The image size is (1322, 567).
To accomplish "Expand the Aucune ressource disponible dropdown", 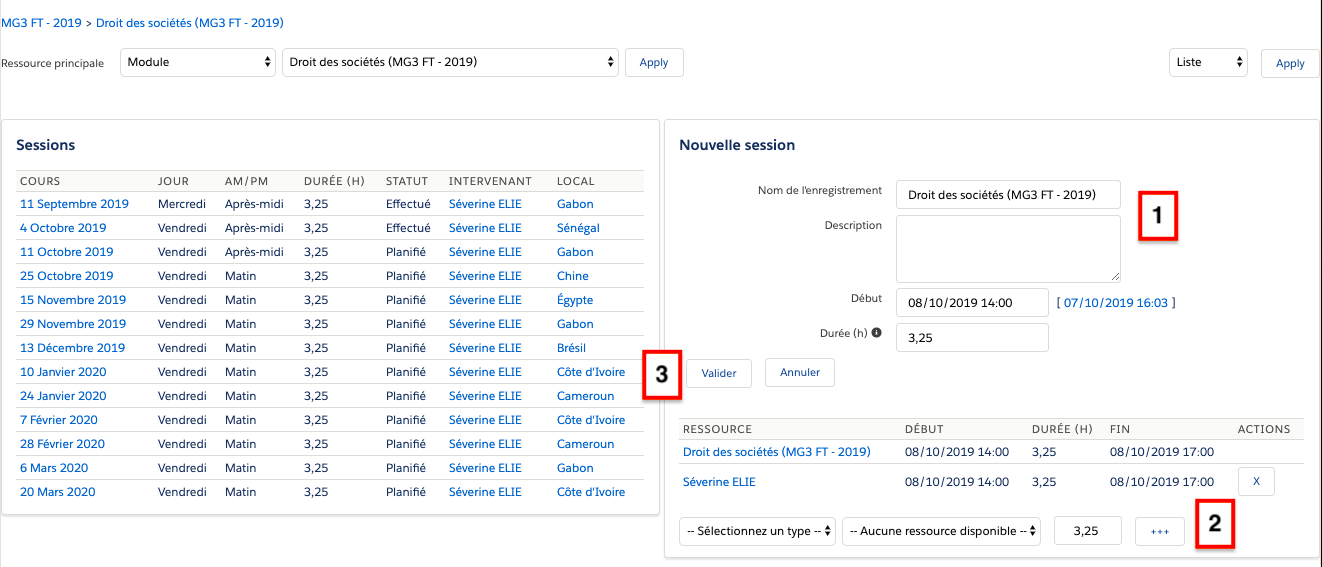I will [941, 531].
